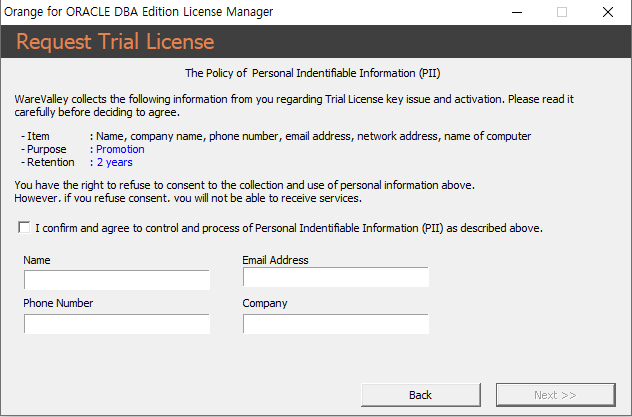
Task: Click the '- Retention' label
Action: [48, 162]
